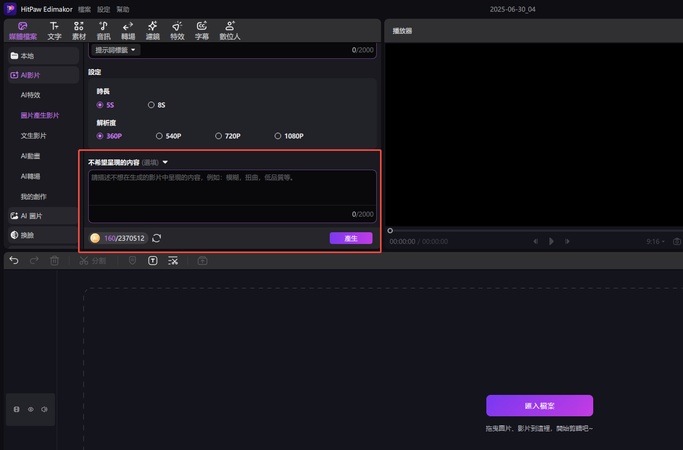Open the 檔案 (File) menu
The width and height of the screenshot is (683, 450).
83,9
